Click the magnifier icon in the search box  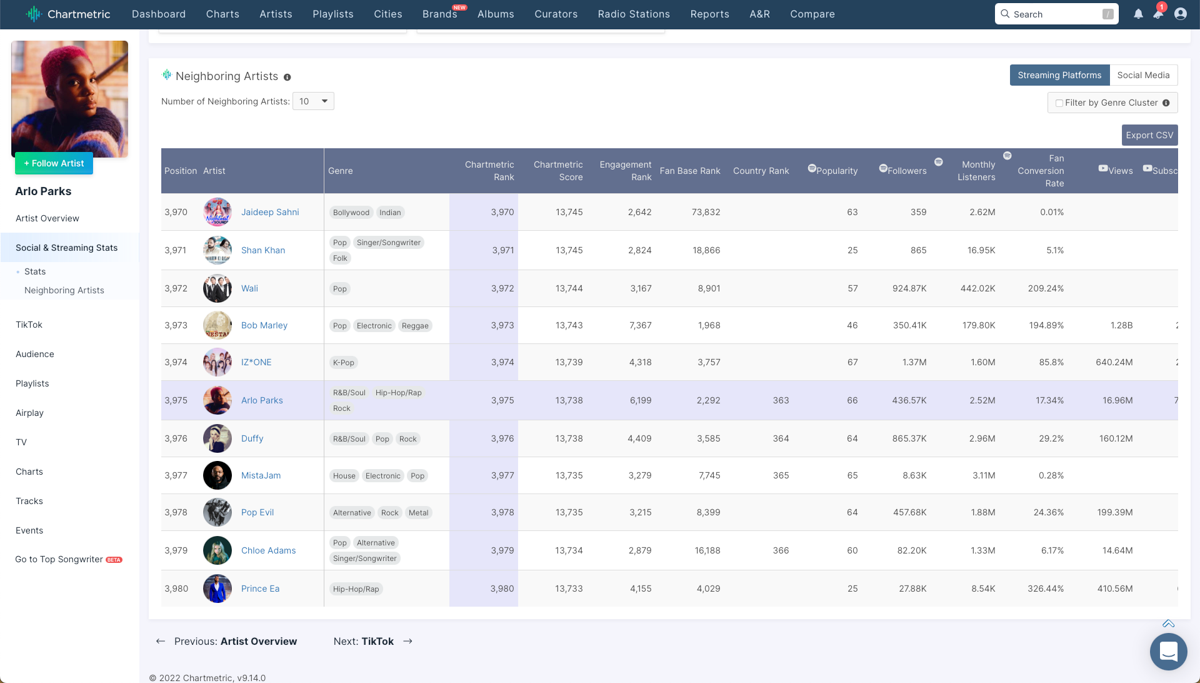(1005, 14)
